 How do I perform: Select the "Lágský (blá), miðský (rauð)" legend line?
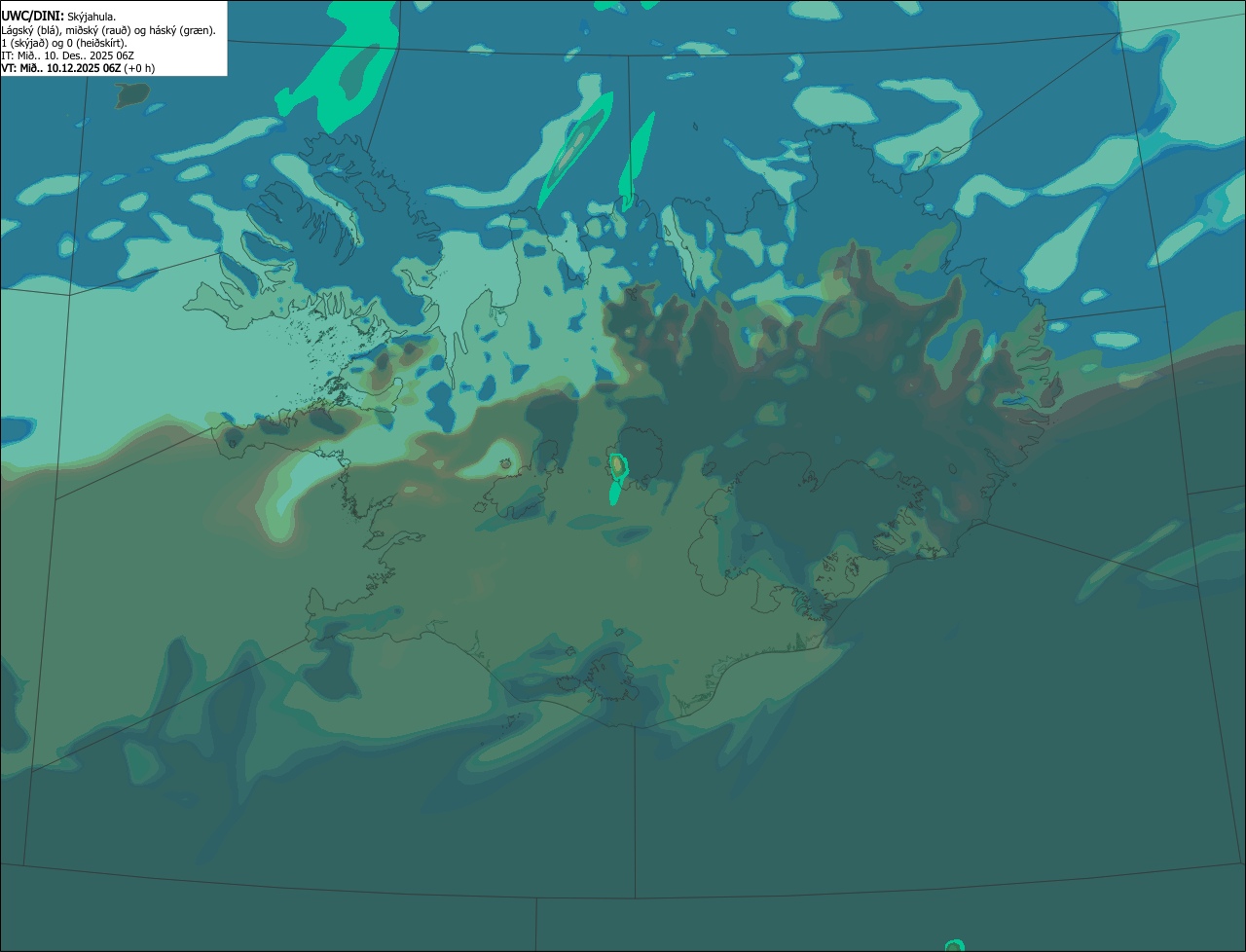coord(108,30)
